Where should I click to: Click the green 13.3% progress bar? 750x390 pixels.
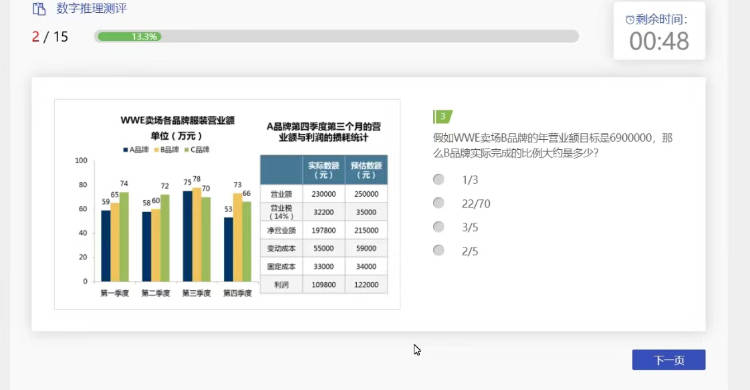[x=129, y=36]
